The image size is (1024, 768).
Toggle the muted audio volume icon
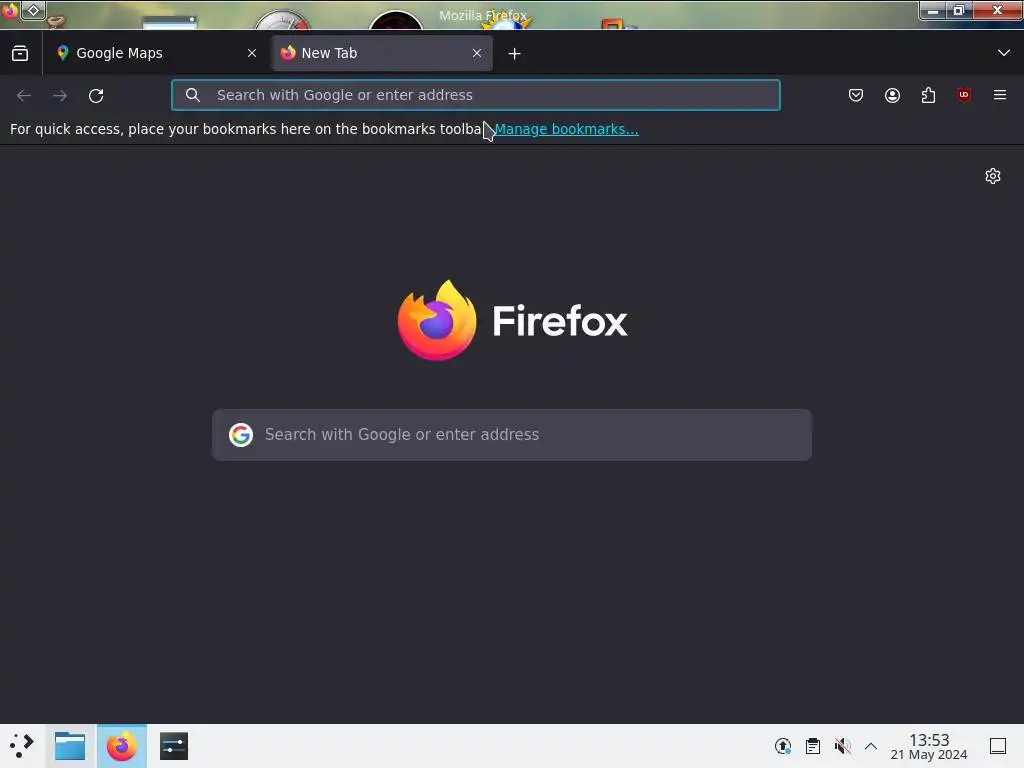point(842,746)
